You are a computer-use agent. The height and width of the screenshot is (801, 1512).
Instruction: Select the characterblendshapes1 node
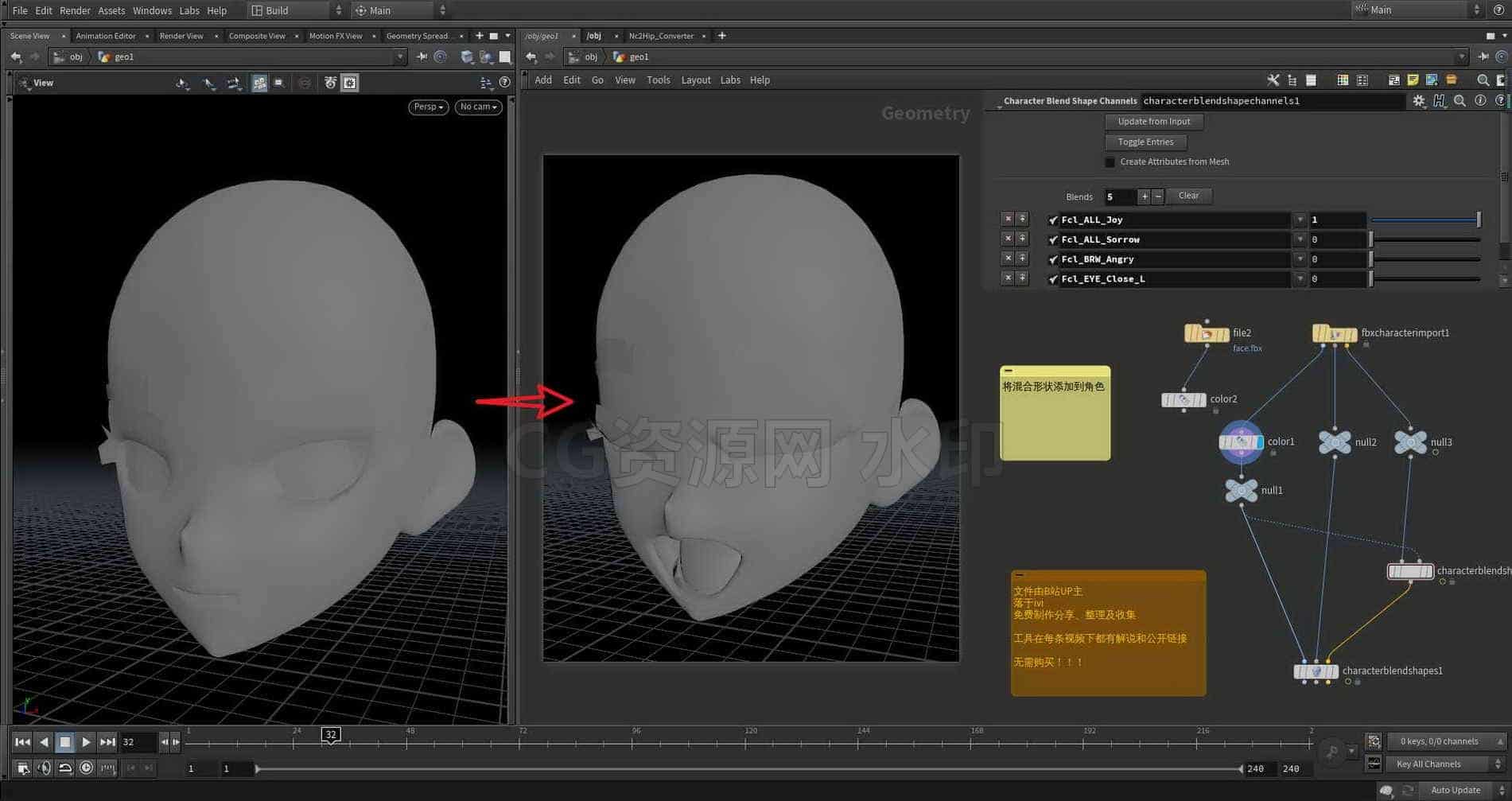coord(1316,671)
